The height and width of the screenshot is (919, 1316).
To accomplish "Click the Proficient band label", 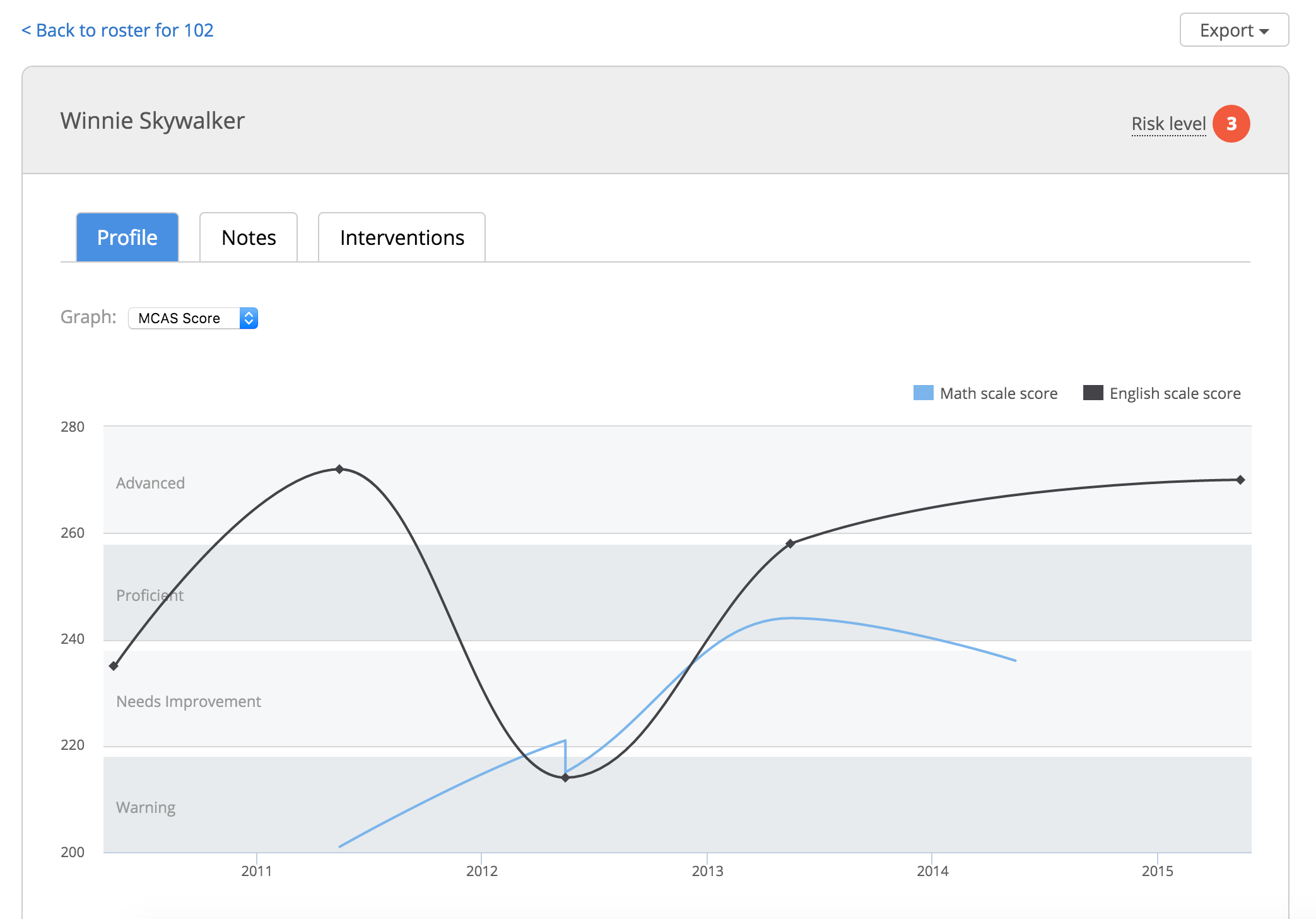I will (x=150, y=595).
